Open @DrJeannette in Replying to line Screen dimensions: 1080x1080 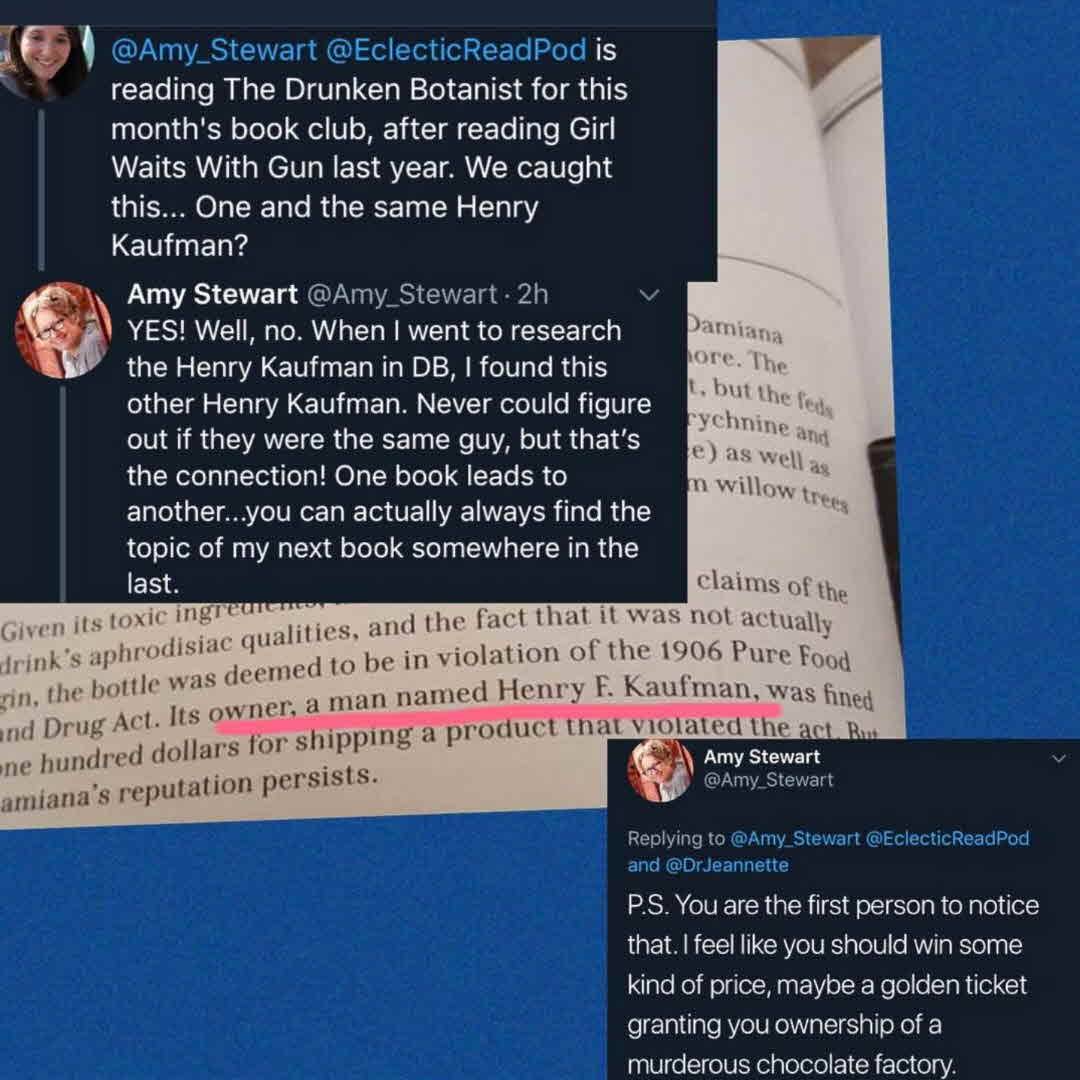coord(727,864)
